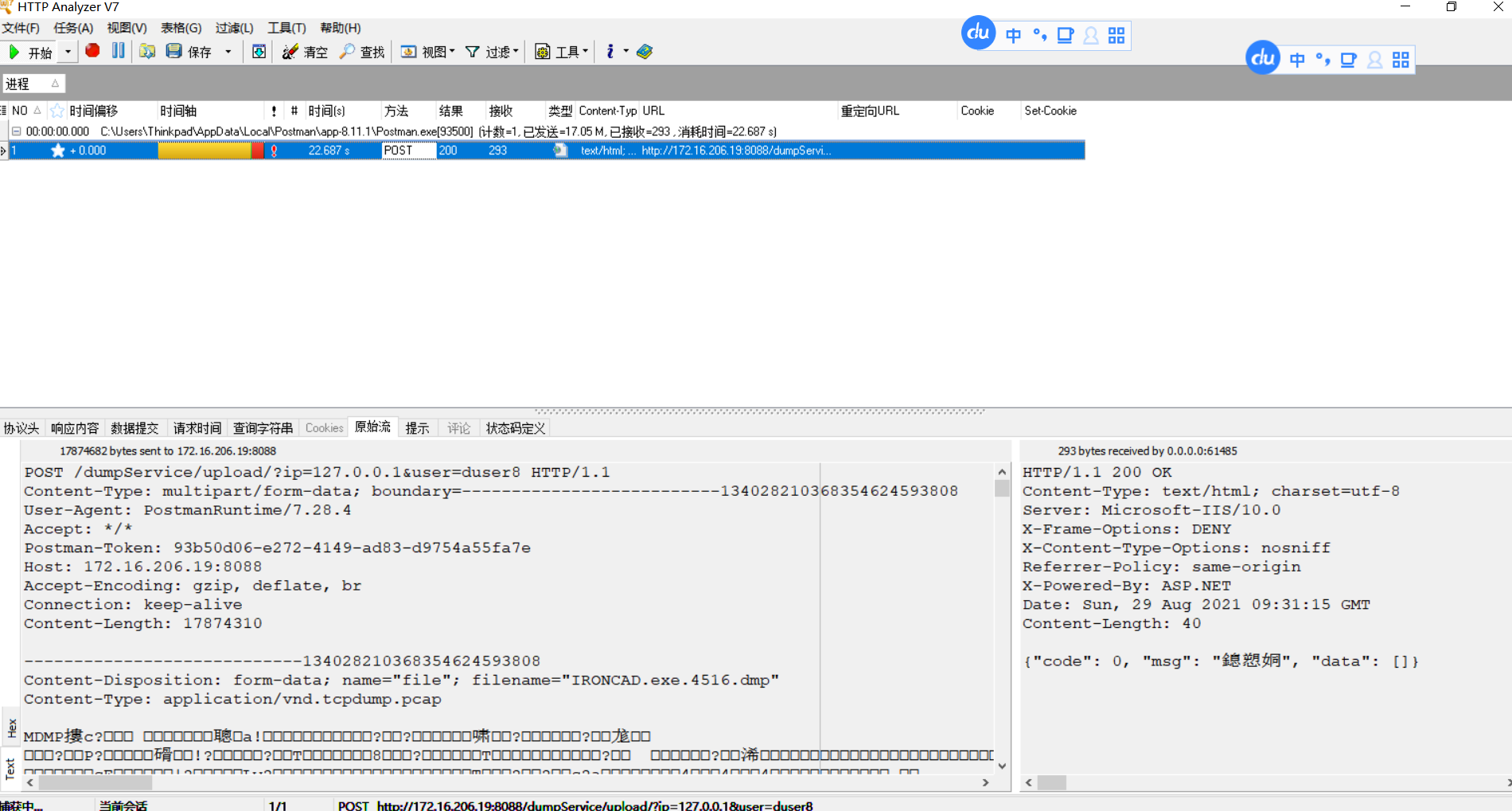Click inside the 进程 filter input box
1512x811 pixels.
tap(28, 83)
